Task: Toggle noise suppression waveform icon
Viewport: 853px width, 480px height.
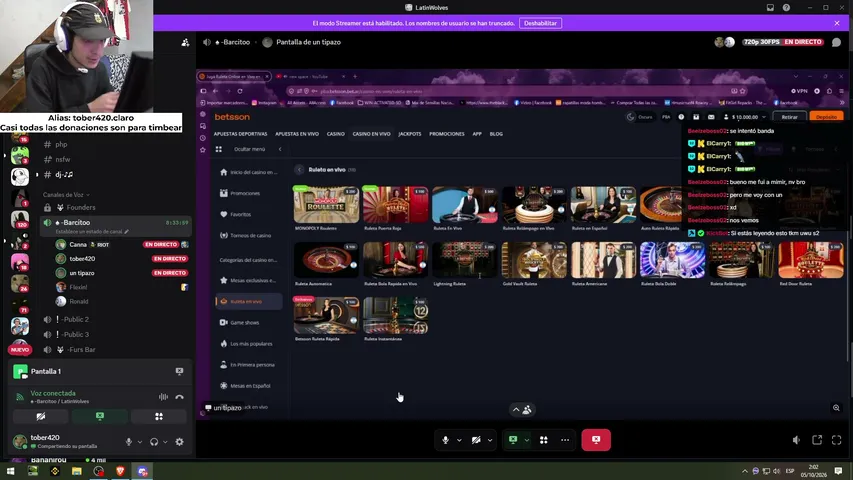Action: (x=163, y=397)
